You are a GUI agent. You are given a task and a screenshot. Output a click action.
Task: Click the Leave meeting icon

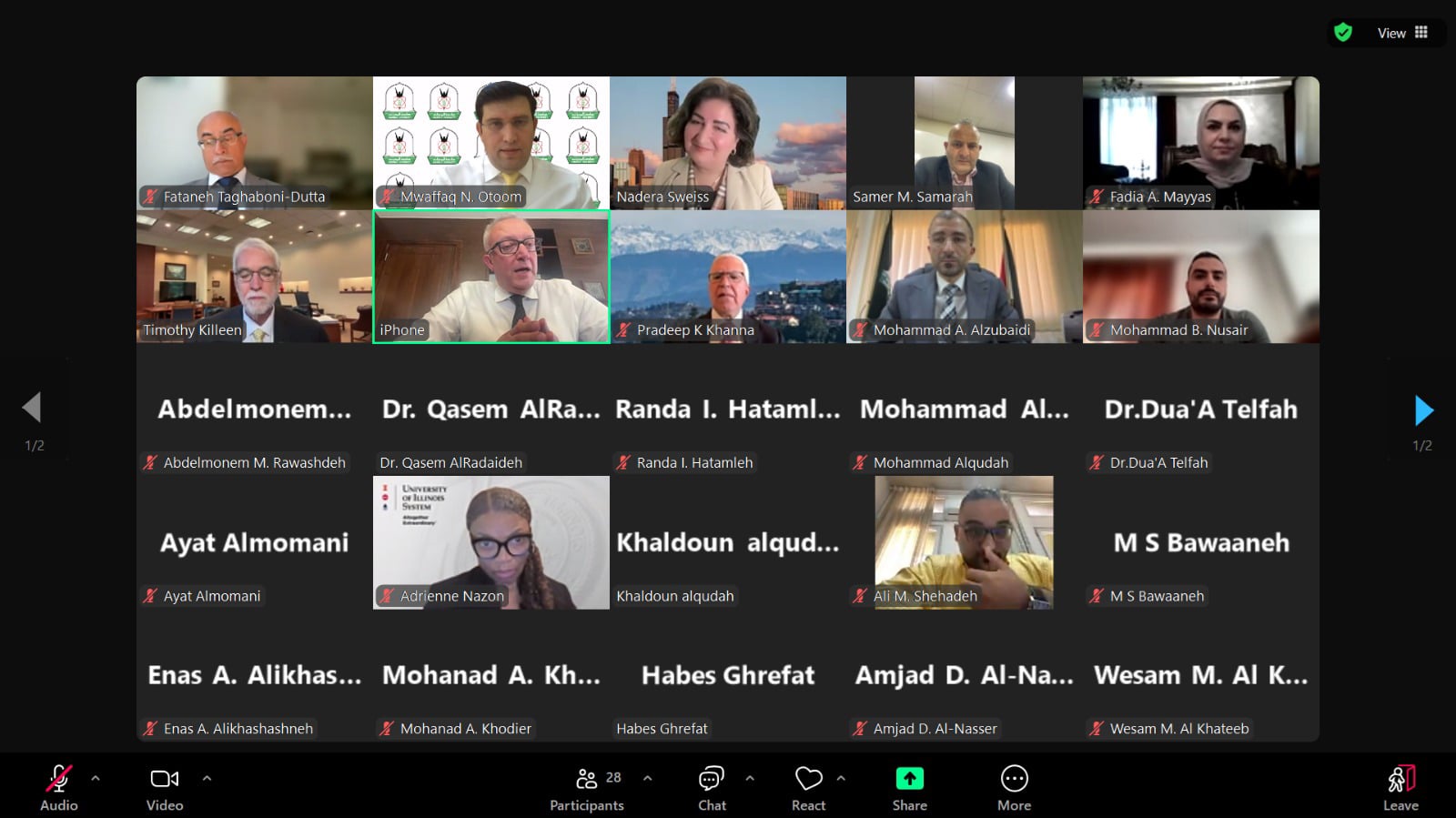[1401, 779]
